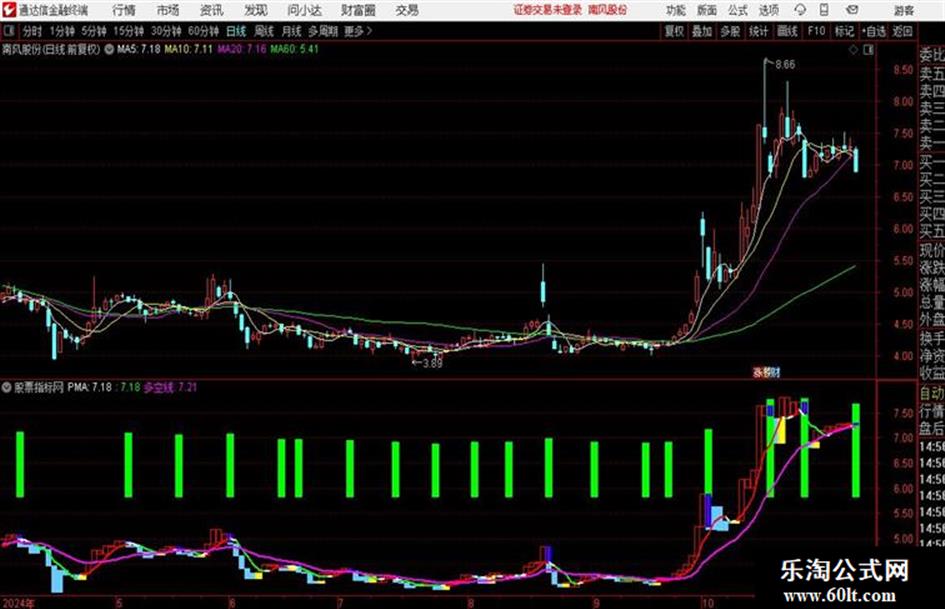945x609 pixels.
Task: Click the 8.66 high price marker
Action: pyautogui.click(x=785, y=65)
